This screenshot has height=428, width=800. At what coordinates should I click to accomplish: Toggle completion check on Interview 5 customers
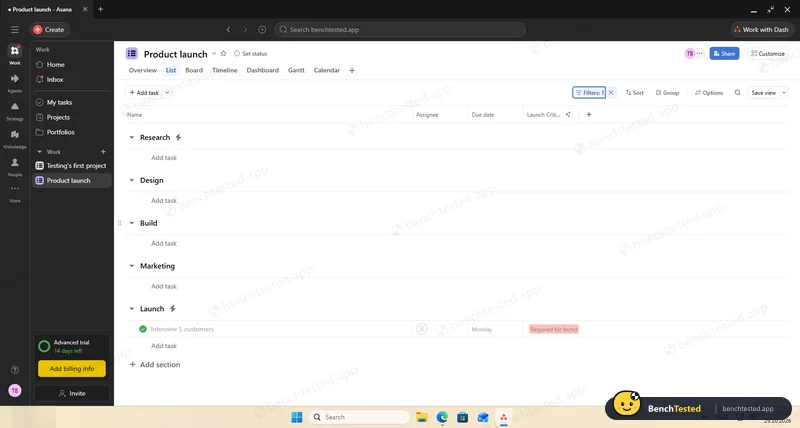[x=143, y=329]
